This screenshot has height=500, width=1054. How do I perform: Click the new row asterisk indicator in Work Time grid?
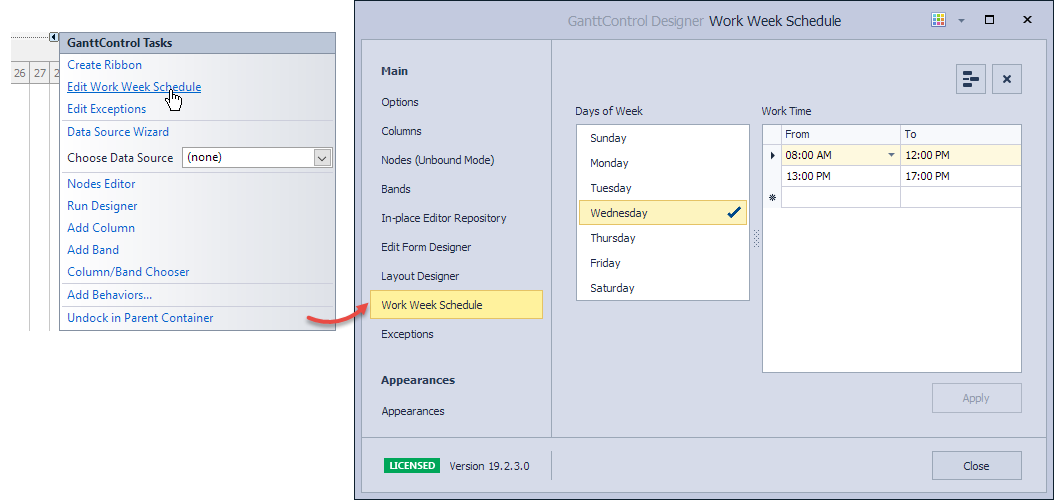click(772, 198)
